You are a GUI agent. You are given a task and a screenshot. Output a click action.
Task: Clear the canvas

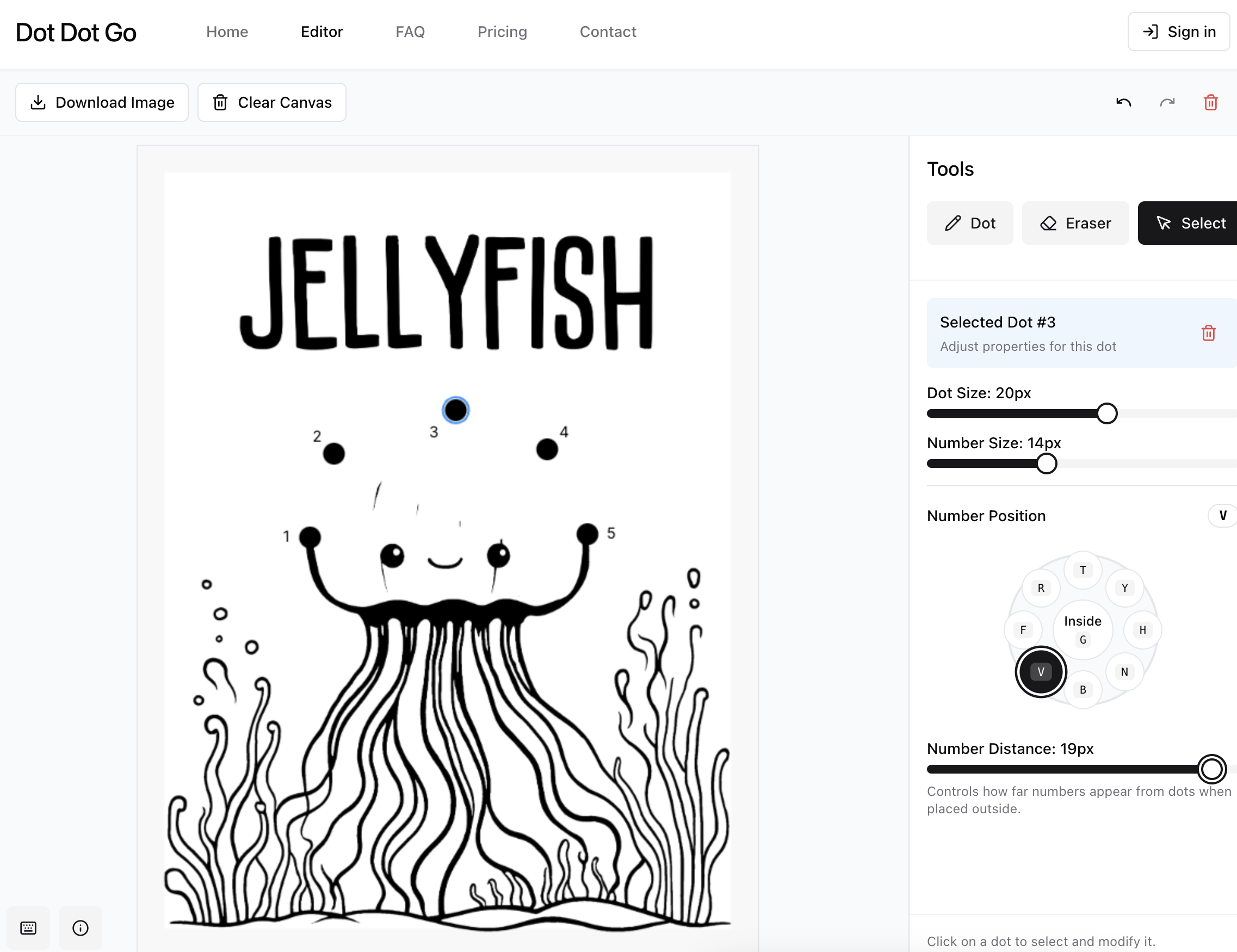pos(271,102)
